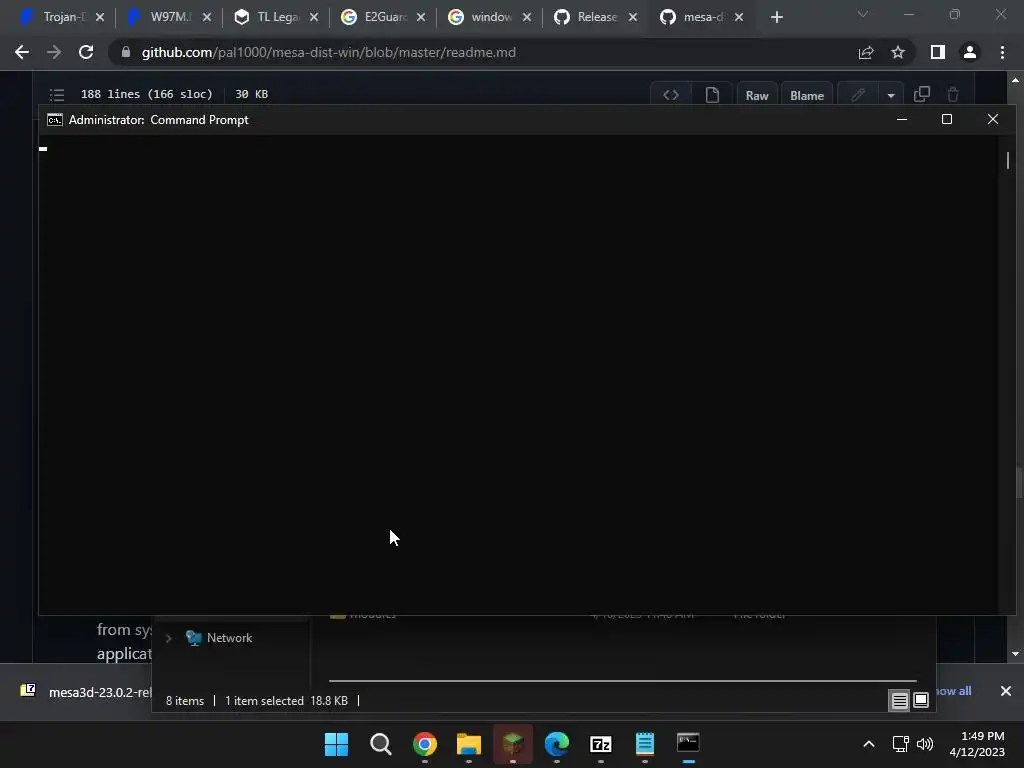Close the Trojan tab
The image size is (1024, 768).
(x=100, y=18)
